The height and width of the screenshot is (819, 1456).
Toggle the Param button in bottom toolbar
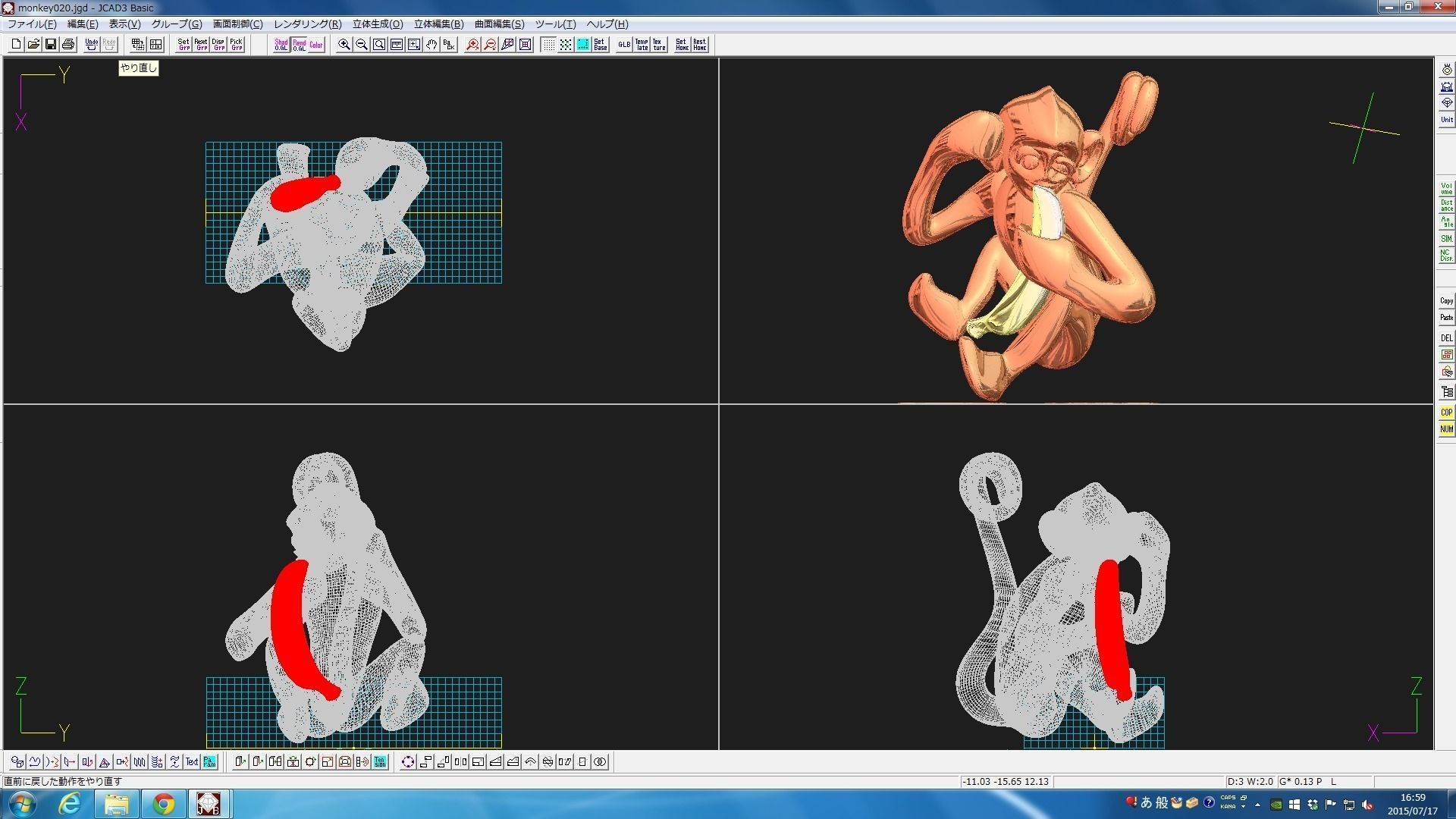click(209, 762)
